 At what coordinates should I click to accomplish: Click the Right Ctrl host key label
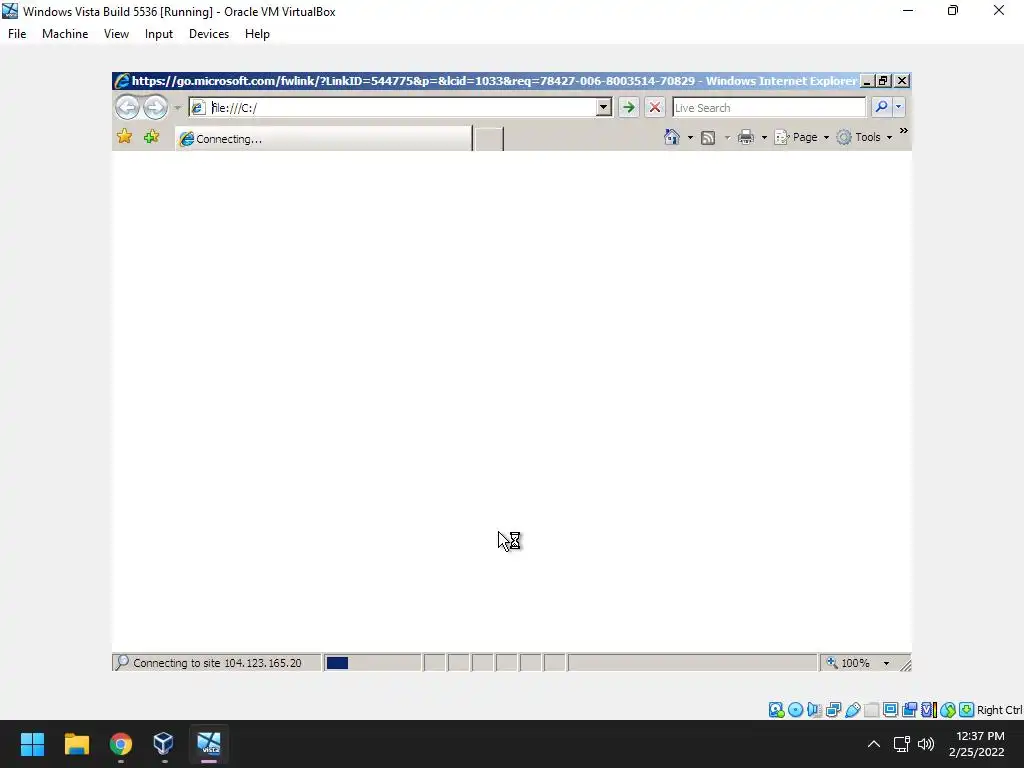(999, 710)
